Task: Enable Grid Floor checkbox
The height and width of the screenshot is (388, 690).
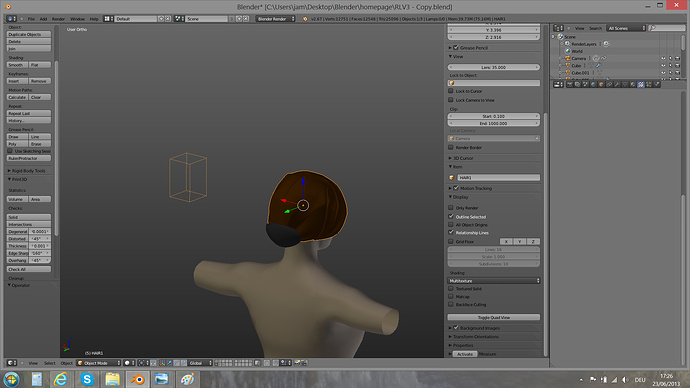Action: point(451,241)
